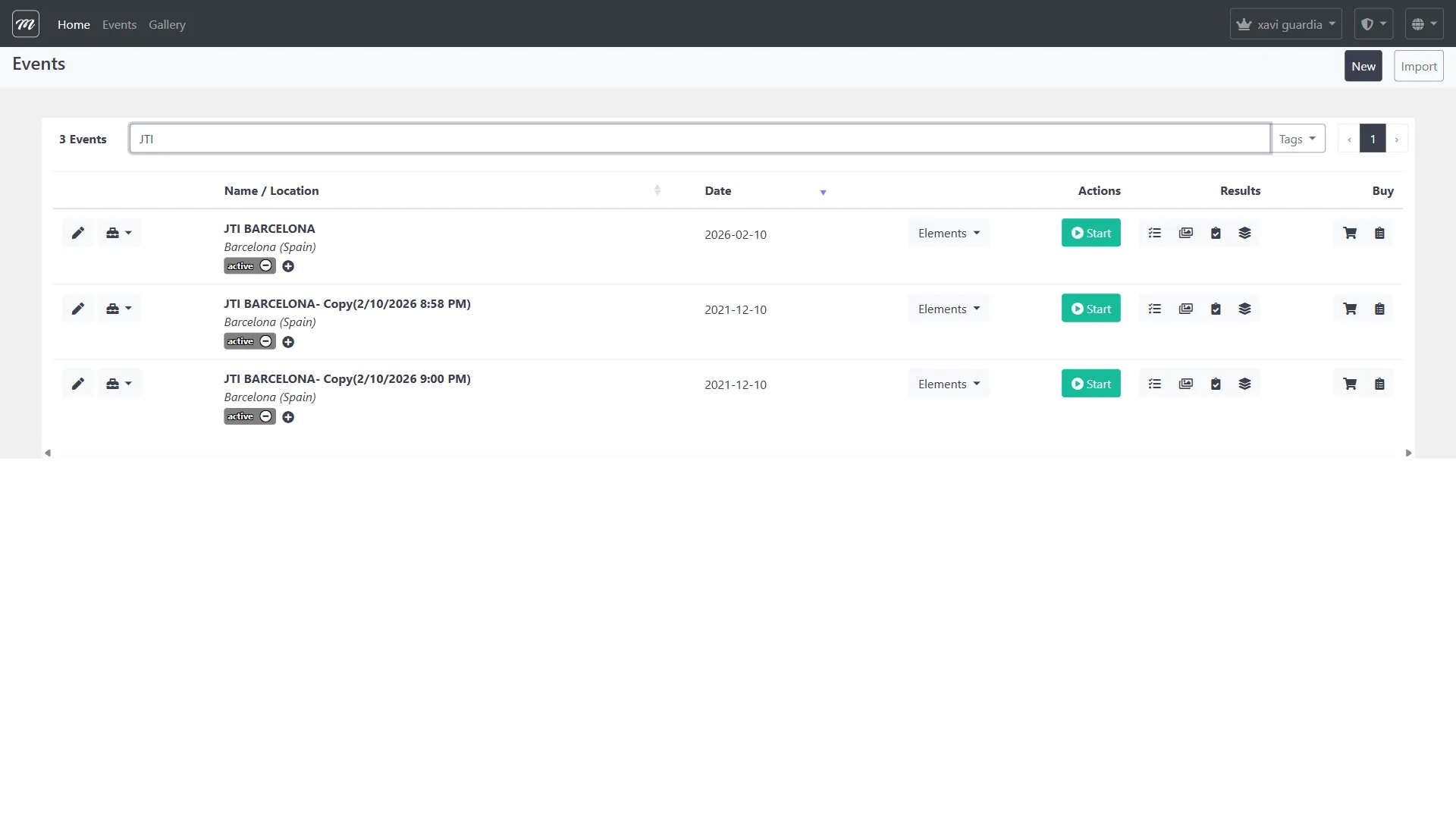Go to the Gallery menu item
Screen dimensions: 1456x819
click(x=167, y=24)
